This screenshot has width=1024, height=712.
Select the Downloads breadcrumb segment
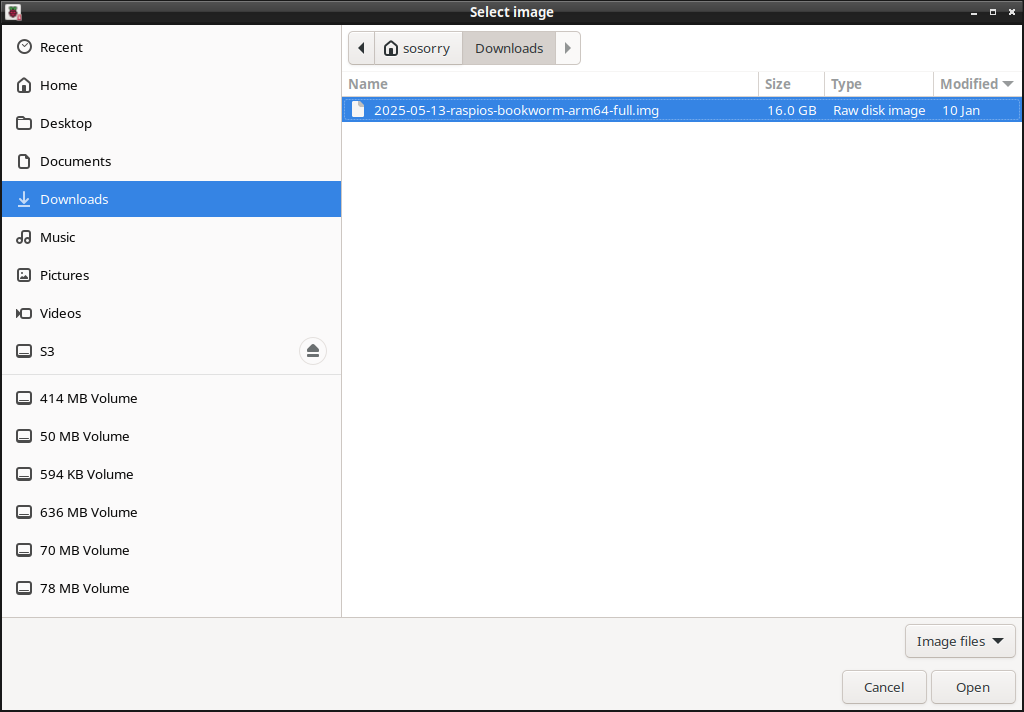(x=509, y=48)
